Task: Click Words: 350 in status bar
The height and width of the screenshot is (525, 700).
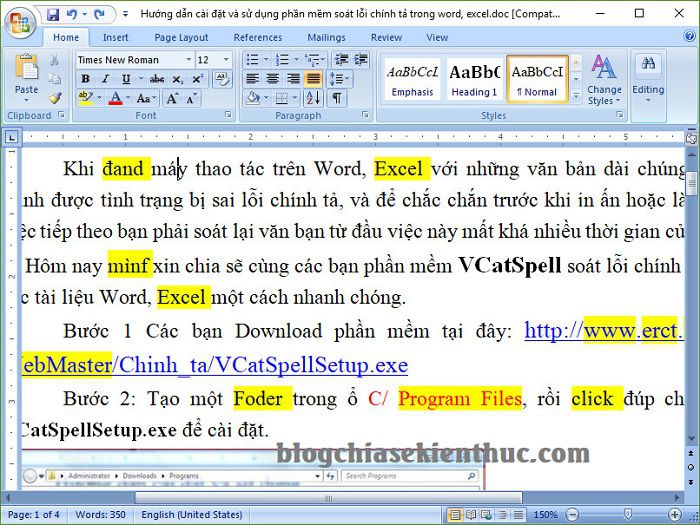Action: tap(100, 514)
